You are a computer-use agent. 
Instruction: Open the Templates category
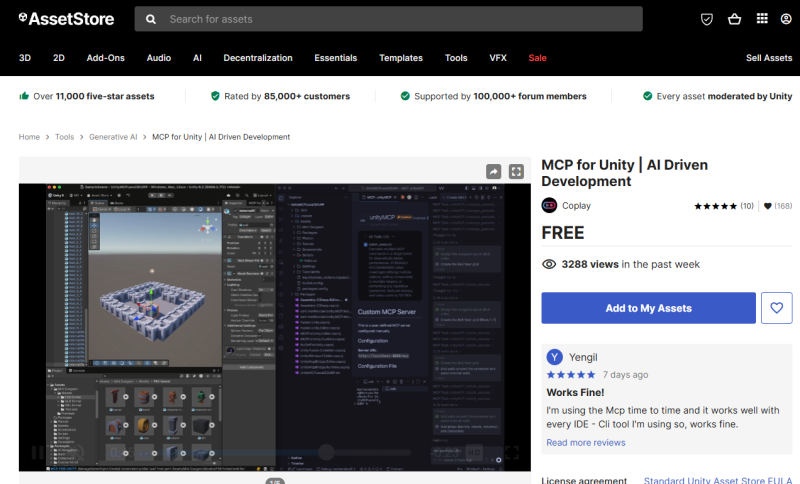(x=401, y=58)
